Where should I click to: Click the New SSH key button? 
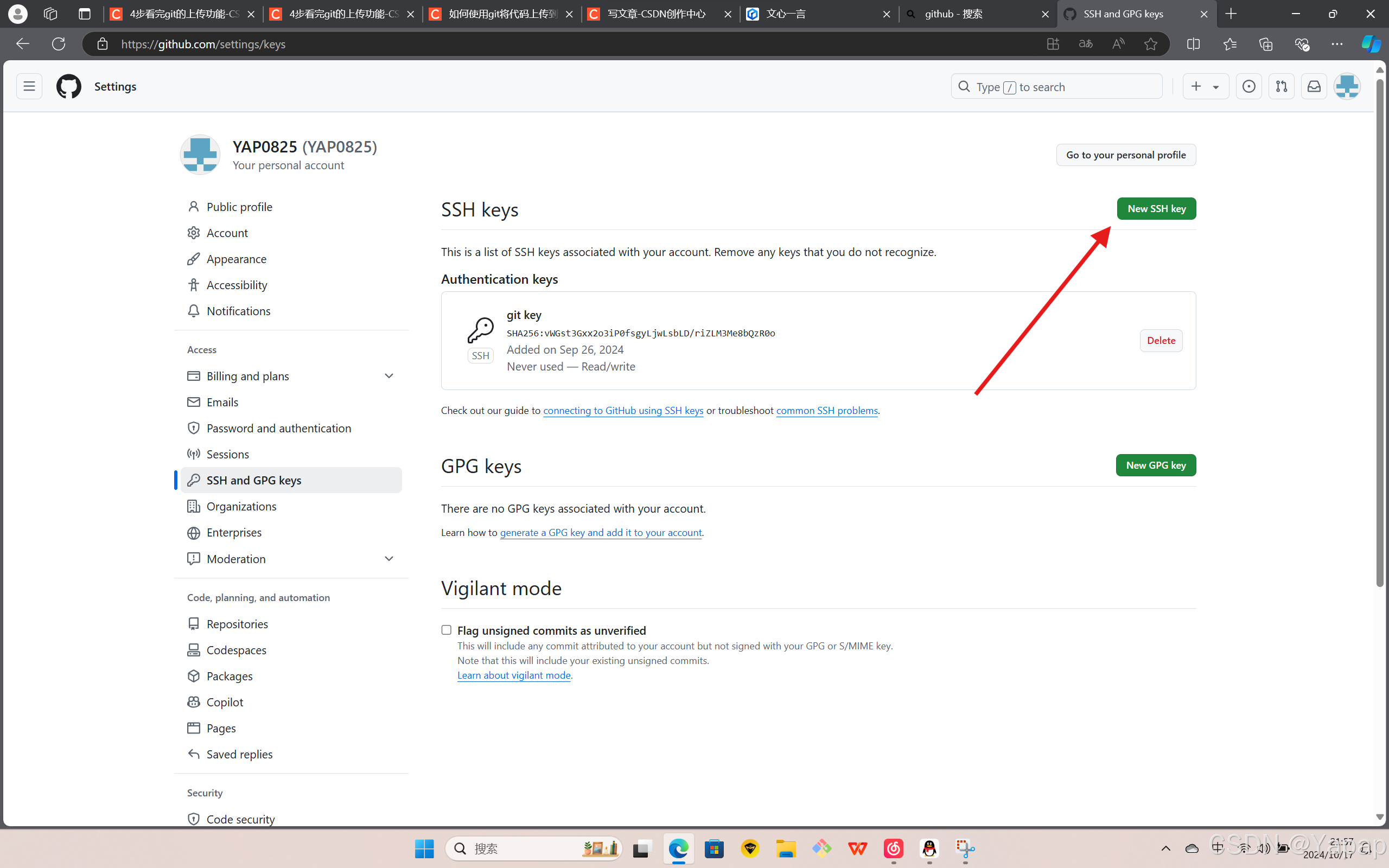click(x=1156, y=208)
